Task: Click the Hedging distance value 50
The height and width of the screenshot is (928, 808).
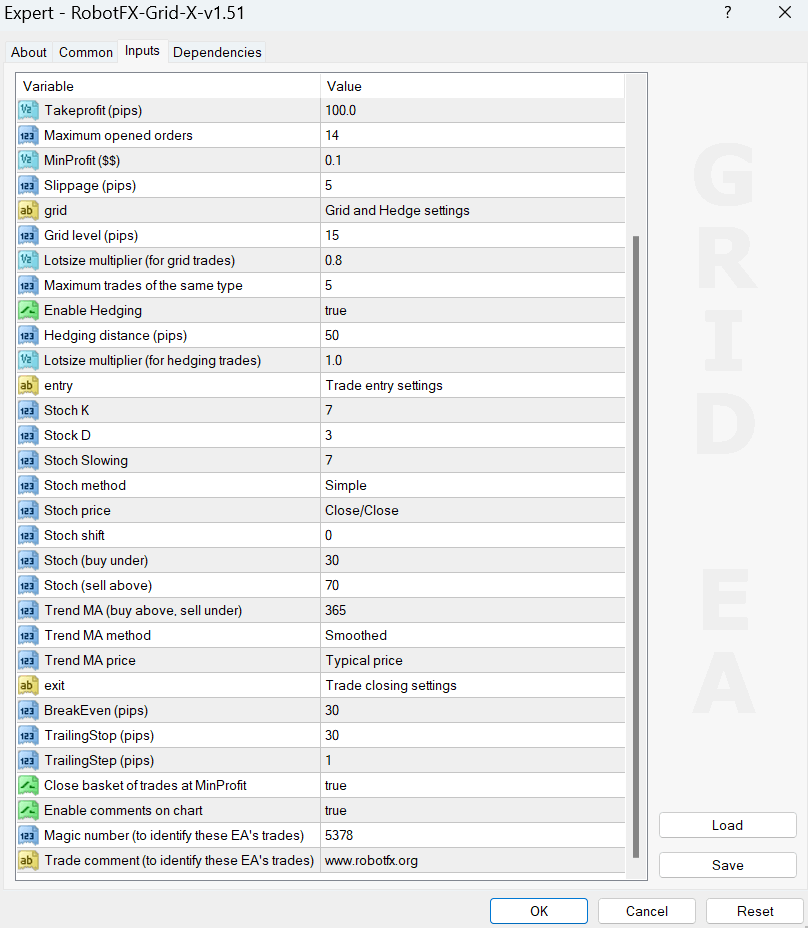Action: [472, 336]
